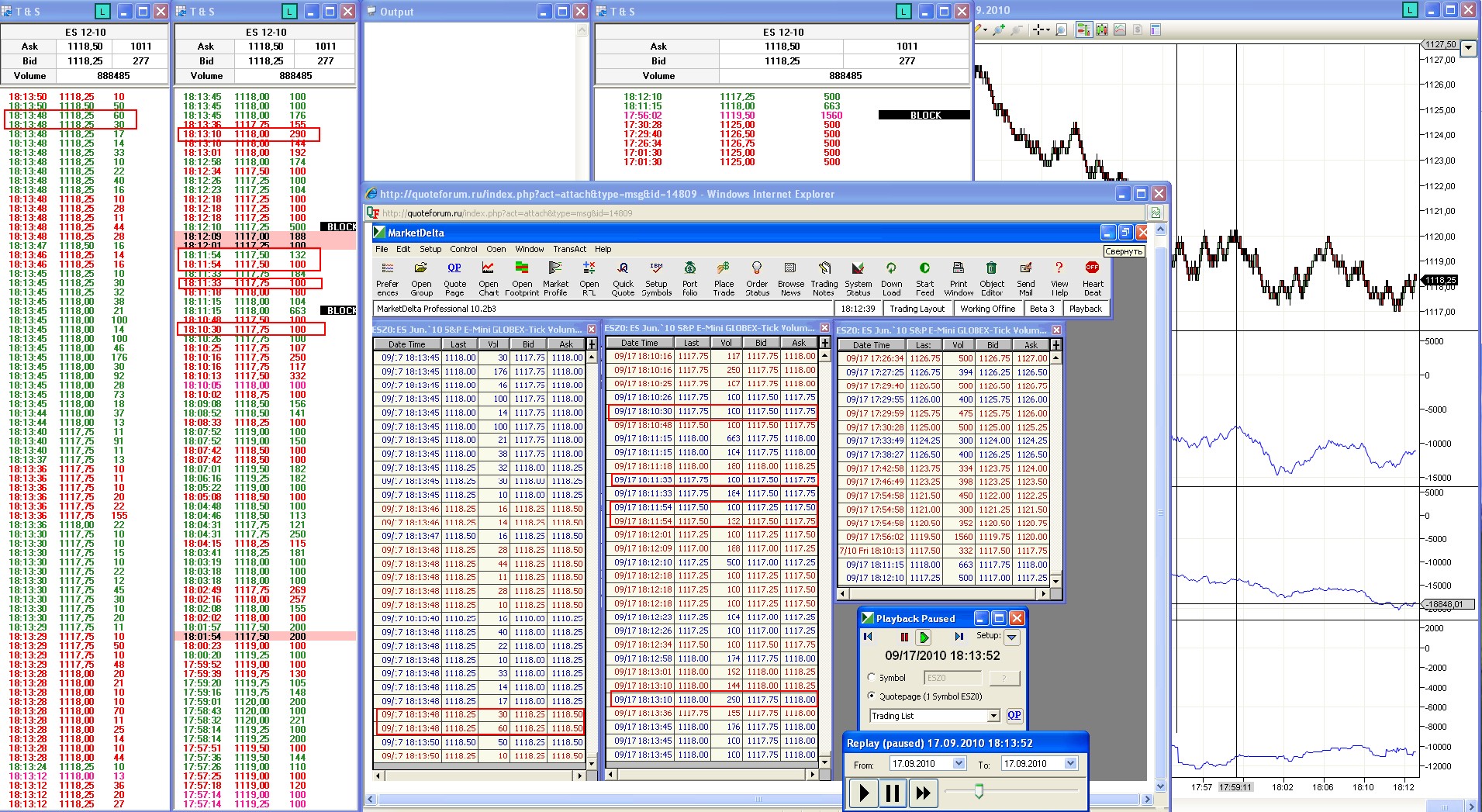Click the fast-forward button in Replay panel
The height and width of the screenshot is (812, 1482).
pyautogui.click(x=923, y=793)
